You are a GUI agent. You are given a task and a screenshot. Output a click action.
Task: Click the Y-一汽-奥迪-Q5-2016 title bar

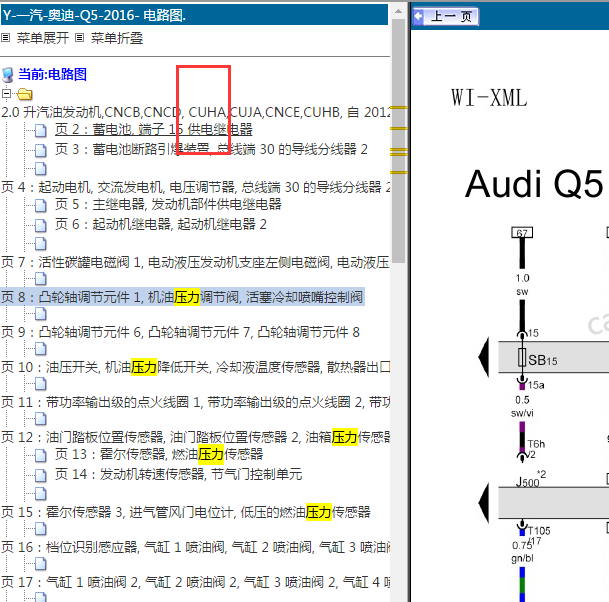[x=194, y=15]
